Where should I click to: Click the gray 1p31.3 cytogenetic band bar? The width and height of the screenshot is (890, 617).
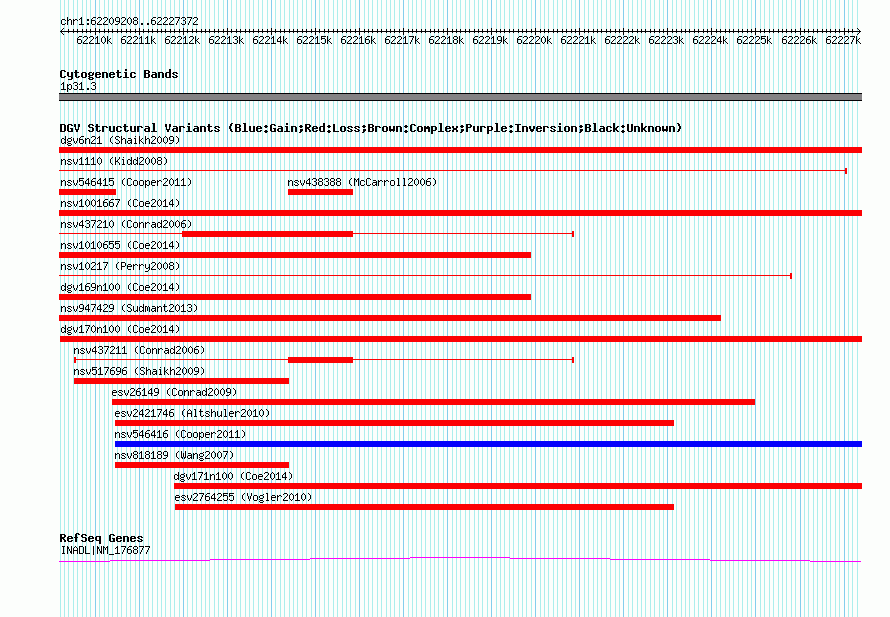pyautogui.click(x=460, y=97)
